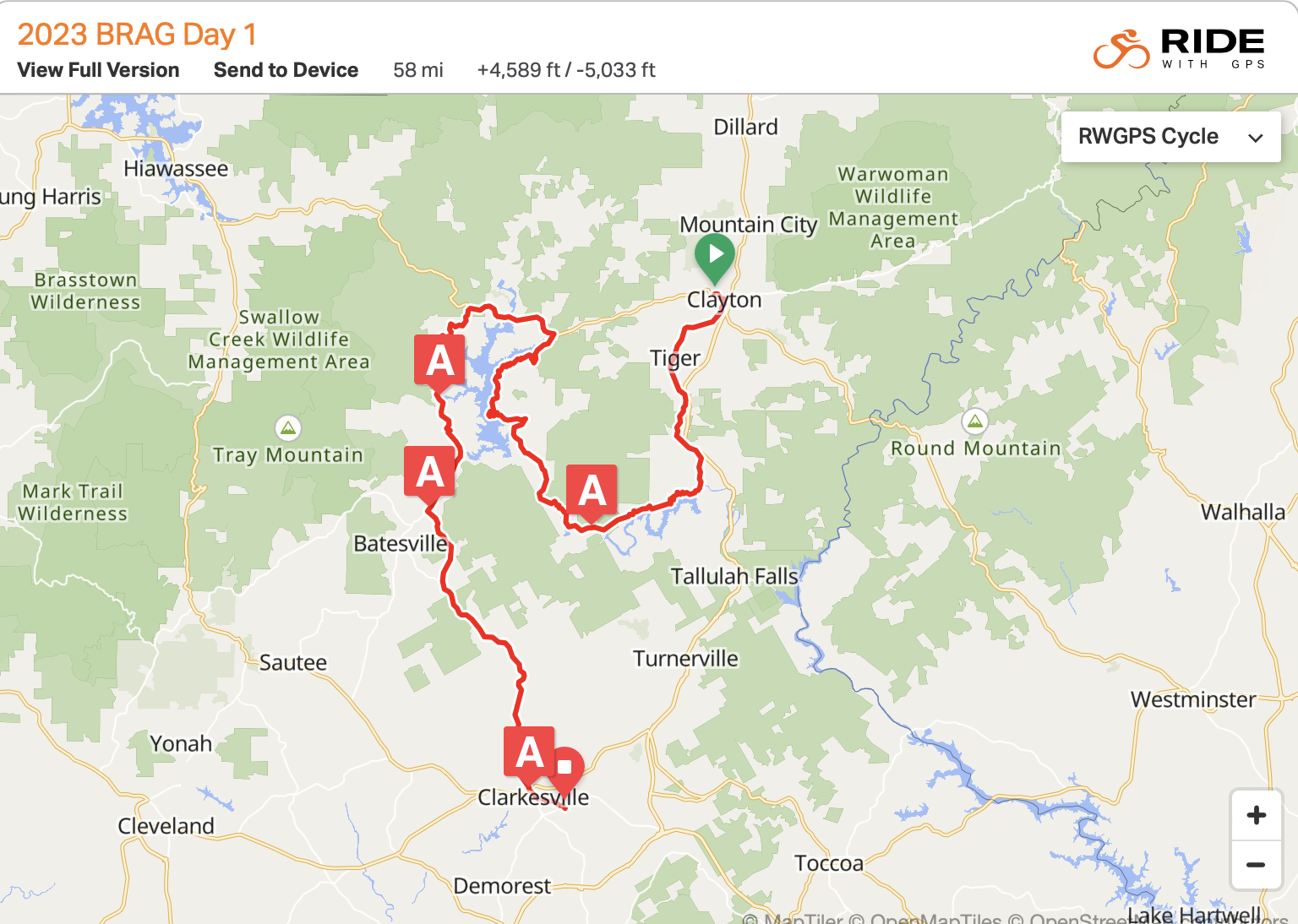This screenshot has width=1298, height=924.
Task: Click Send to Device
Action: point(286,70)
